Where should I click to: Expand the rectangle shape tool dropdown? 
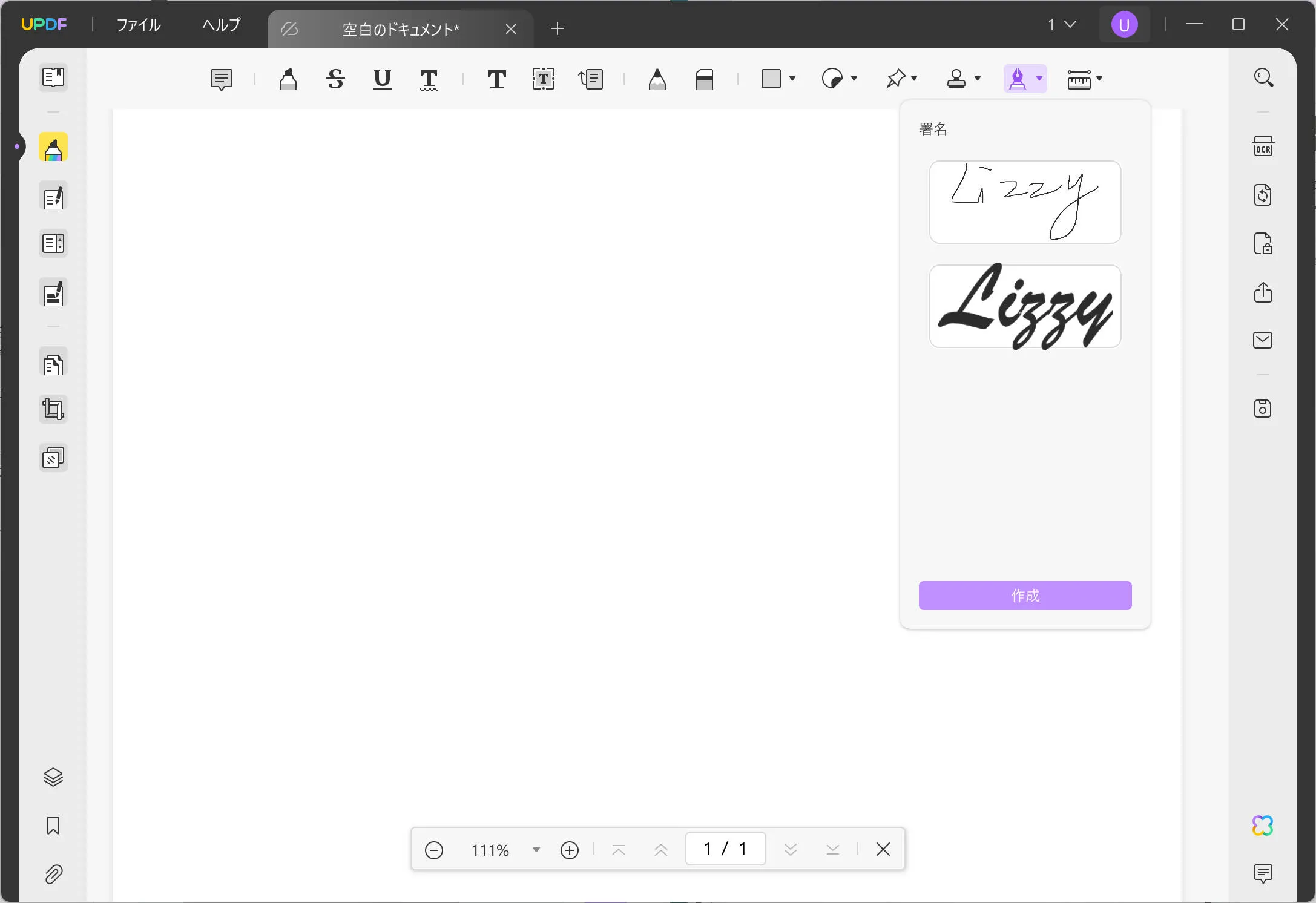pyautogui.click(x=792, y=79)
